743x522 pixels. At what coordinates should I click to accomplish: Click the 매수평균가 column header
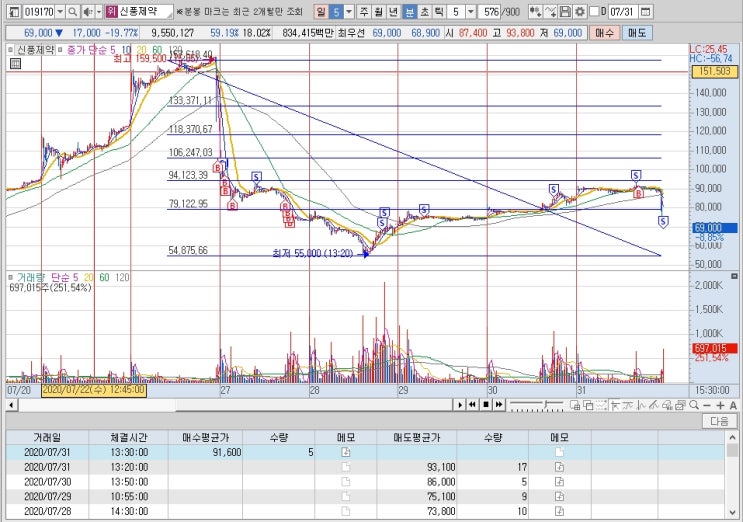[205, 438]
